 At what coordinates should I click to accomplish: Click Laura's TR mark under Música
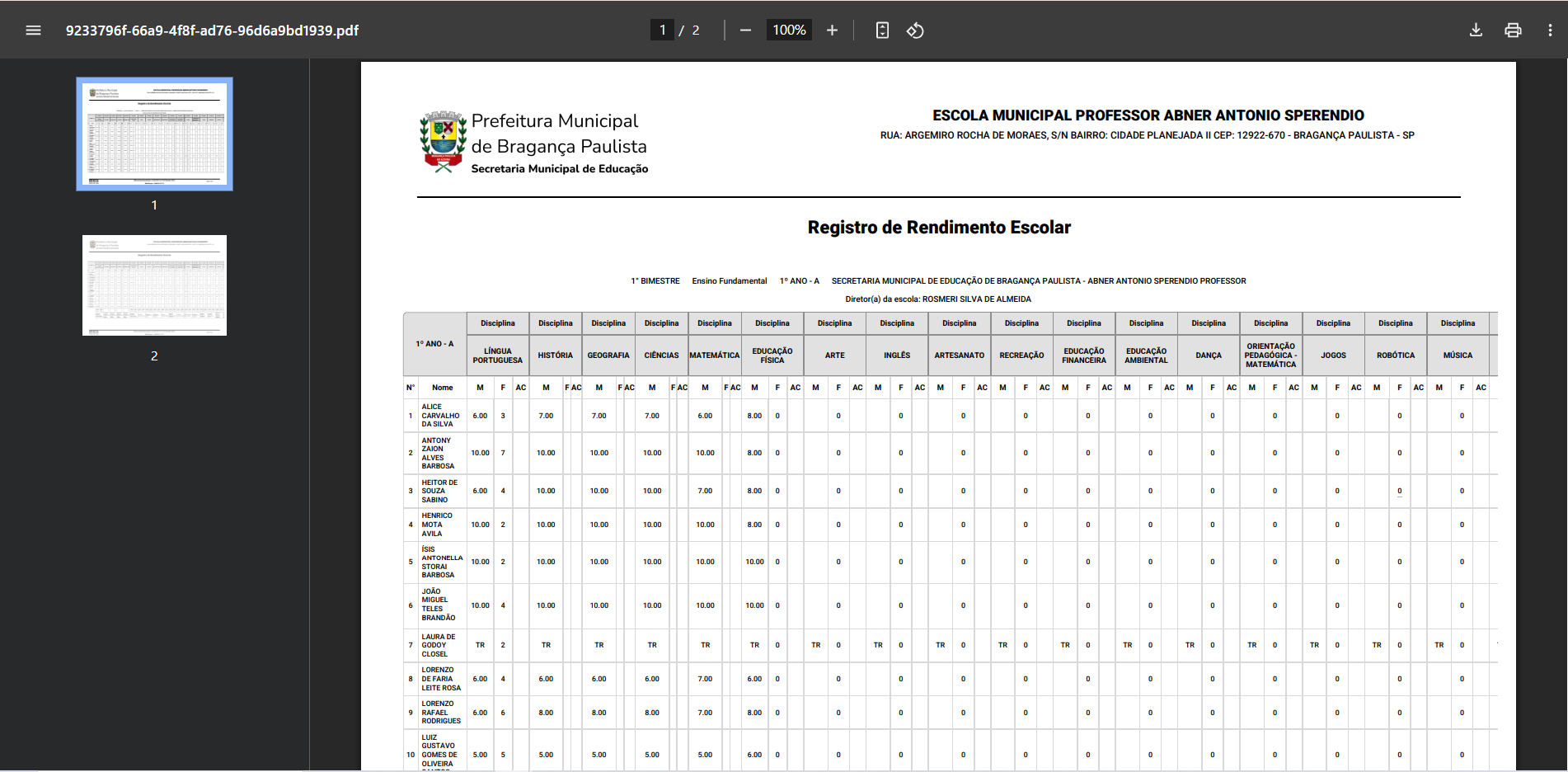(x=1439, y=645)
